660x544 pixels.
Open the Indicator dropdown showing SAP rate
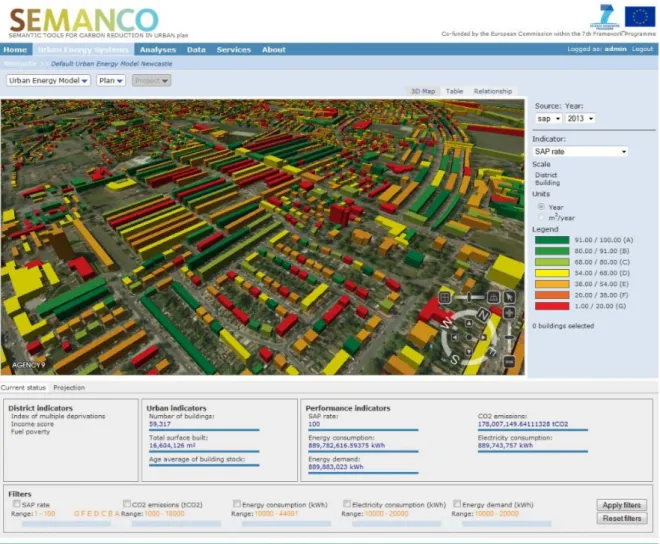tap(580, 151)
